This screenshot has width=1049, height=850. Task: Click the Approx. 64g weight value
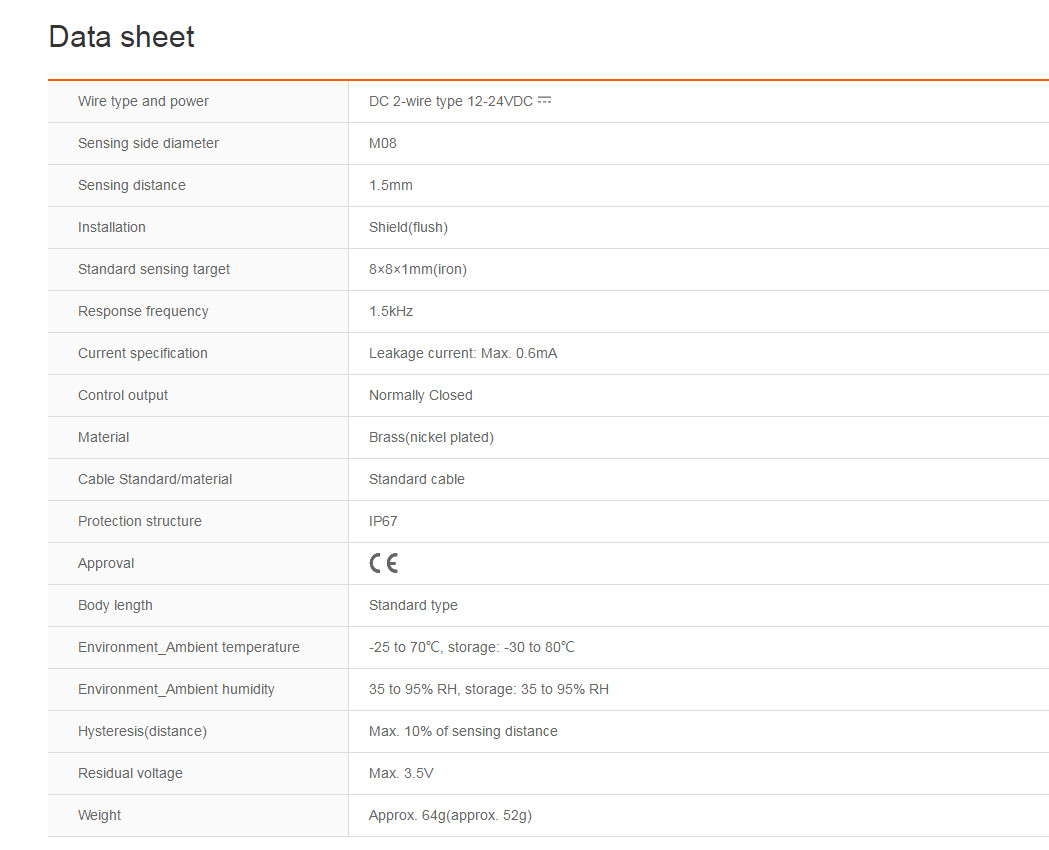click(450, 815)
